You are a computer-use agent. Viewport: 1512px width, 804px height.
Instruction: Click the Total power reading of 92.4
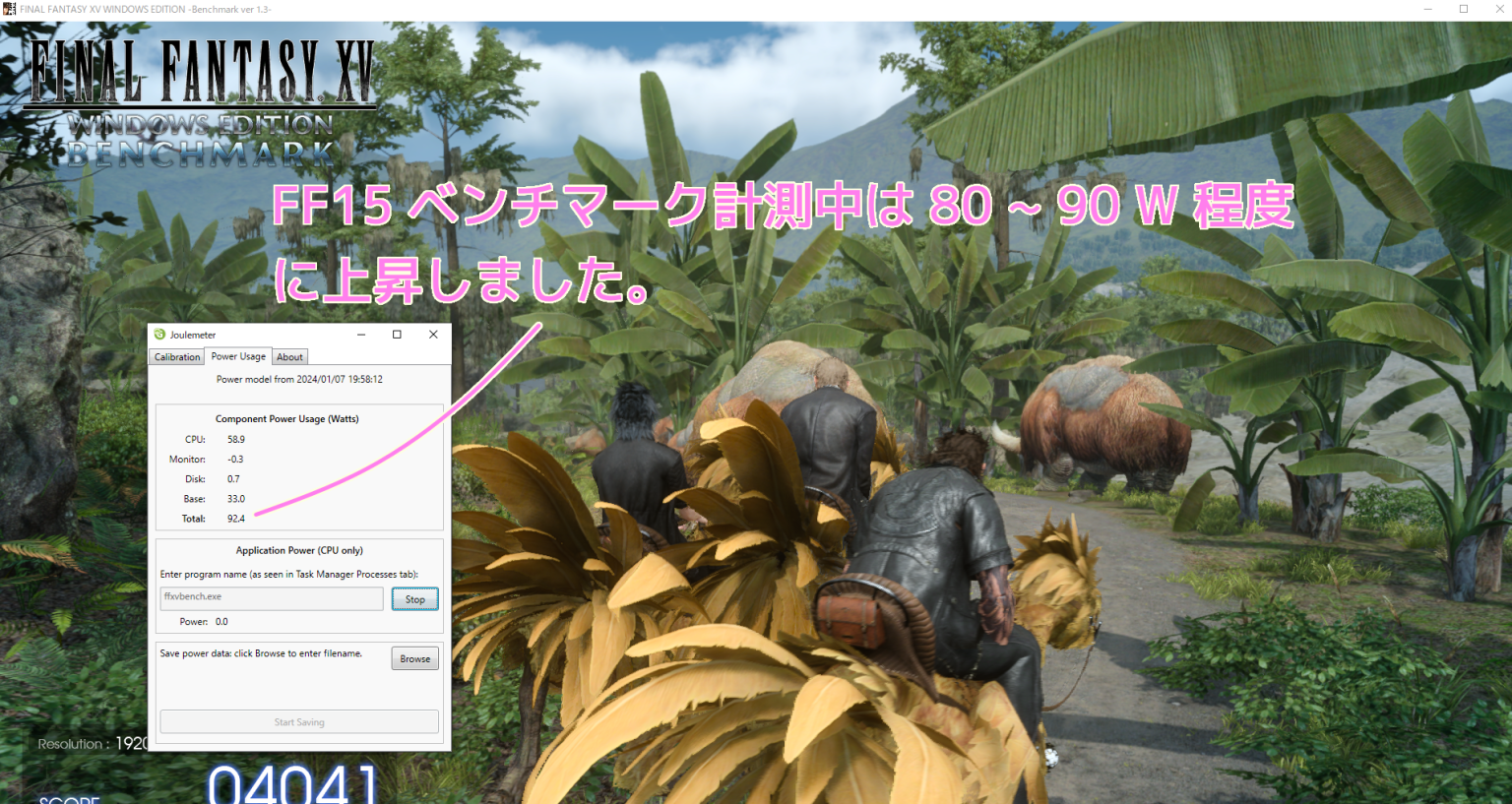pyautogui.click(x=236, y=519)
